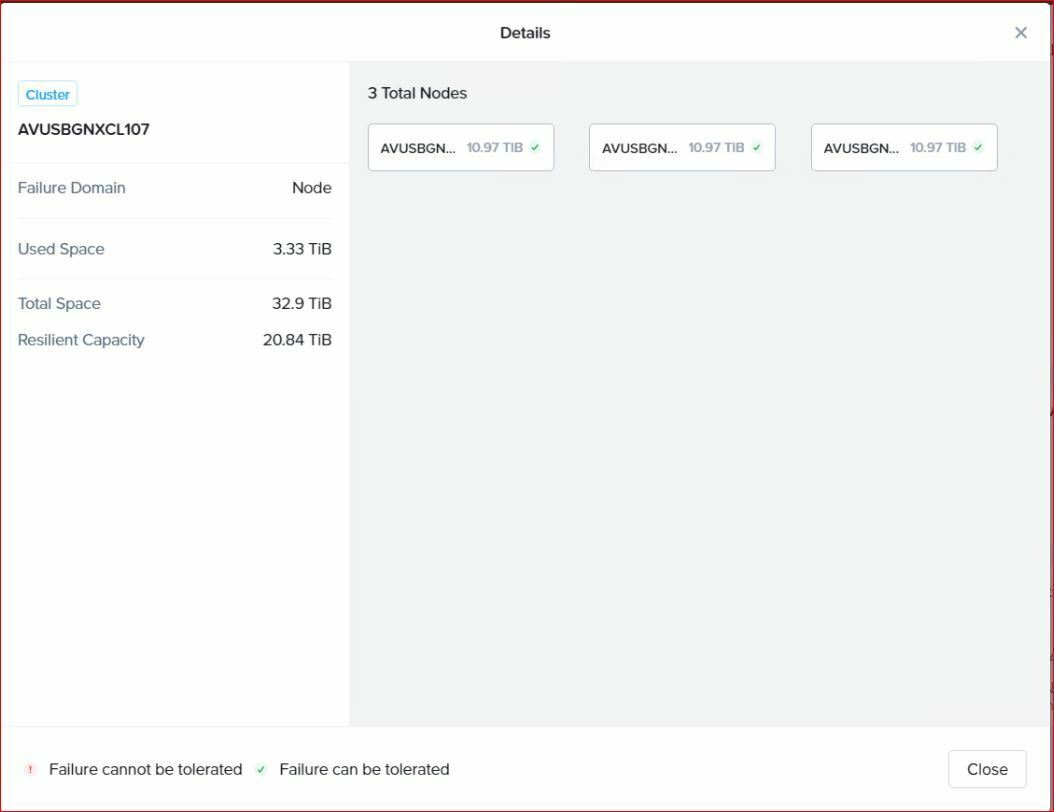Click the 'Failure cannot be tolerated' legend text
Screen dimensions: 1054x812
click(x=145, y=769)
